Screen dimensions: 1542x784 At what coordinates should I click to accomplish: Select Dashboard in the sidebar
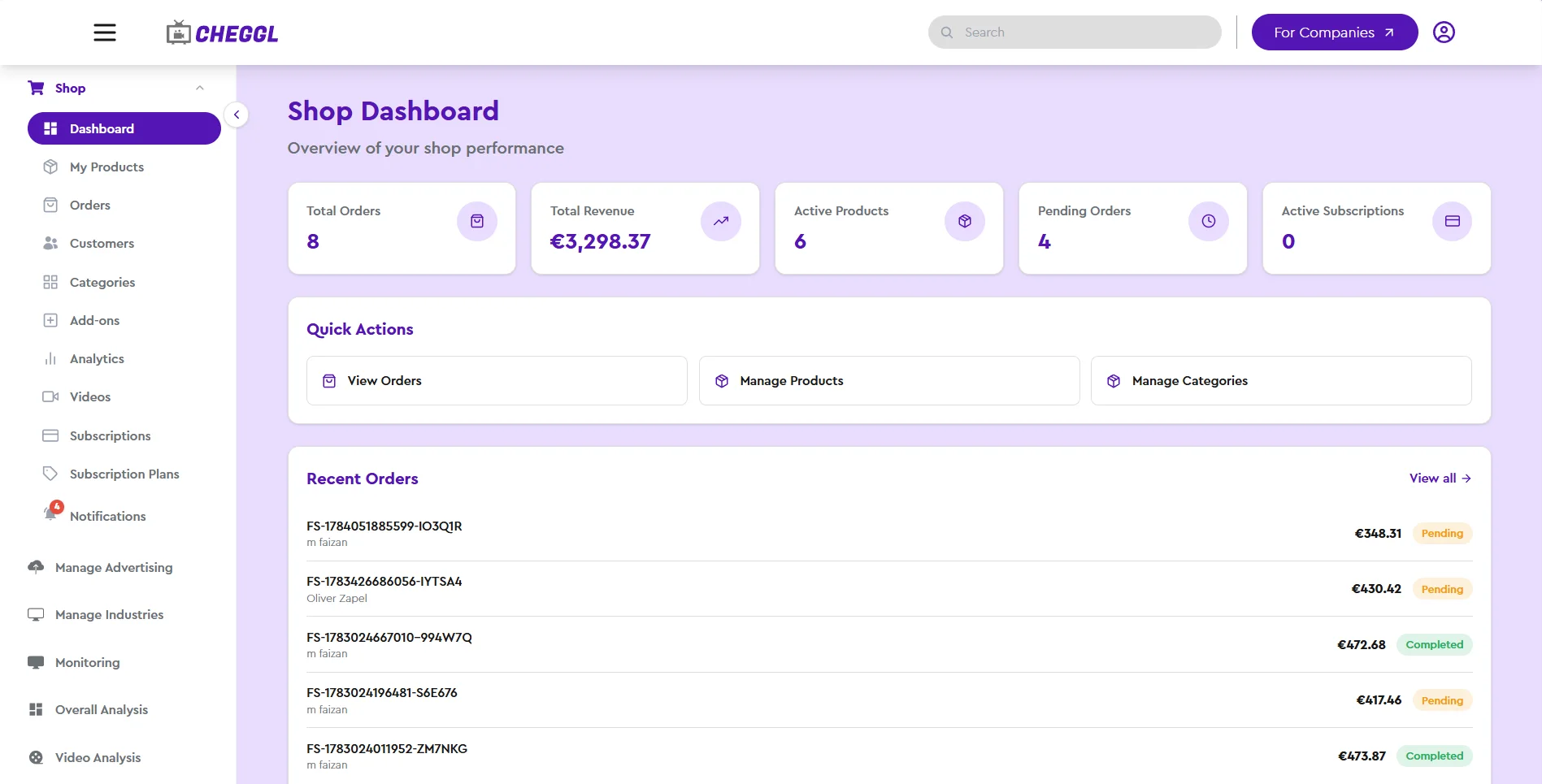tap(124, 128)
